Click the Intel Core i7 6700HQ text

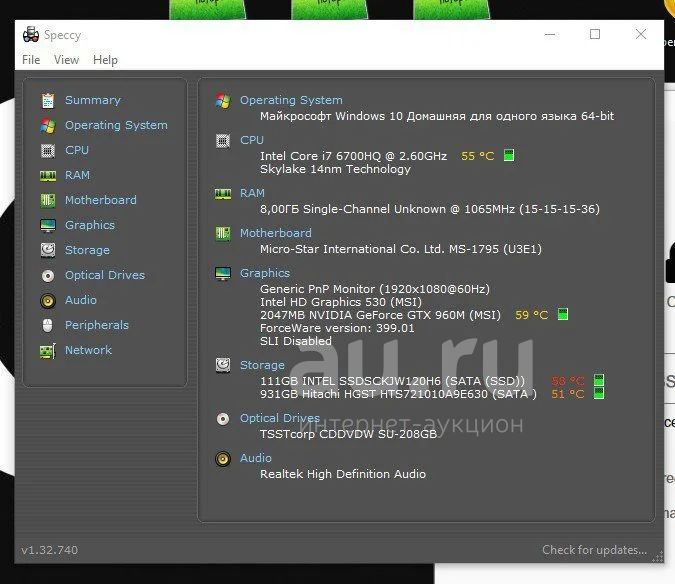click(x=353, y=156)
